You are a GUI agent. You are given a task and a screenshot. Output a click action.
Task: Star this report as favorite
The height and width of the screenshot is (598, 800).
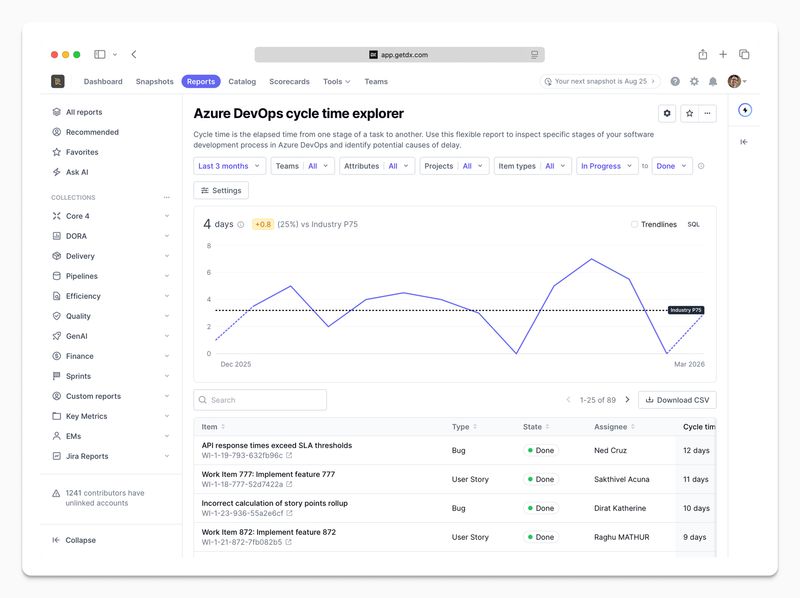(689, 114)
